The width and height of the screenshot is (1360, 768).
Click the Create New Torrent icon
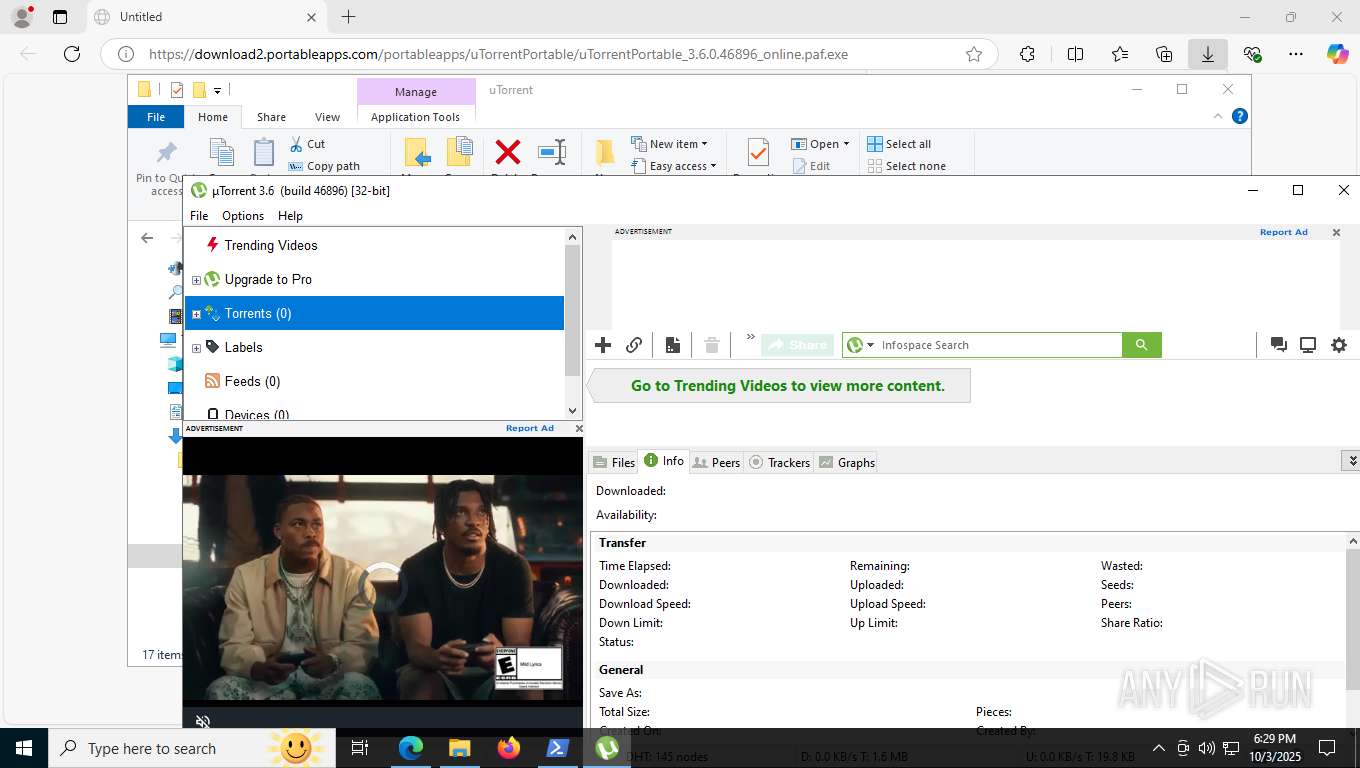click(673, 345)
